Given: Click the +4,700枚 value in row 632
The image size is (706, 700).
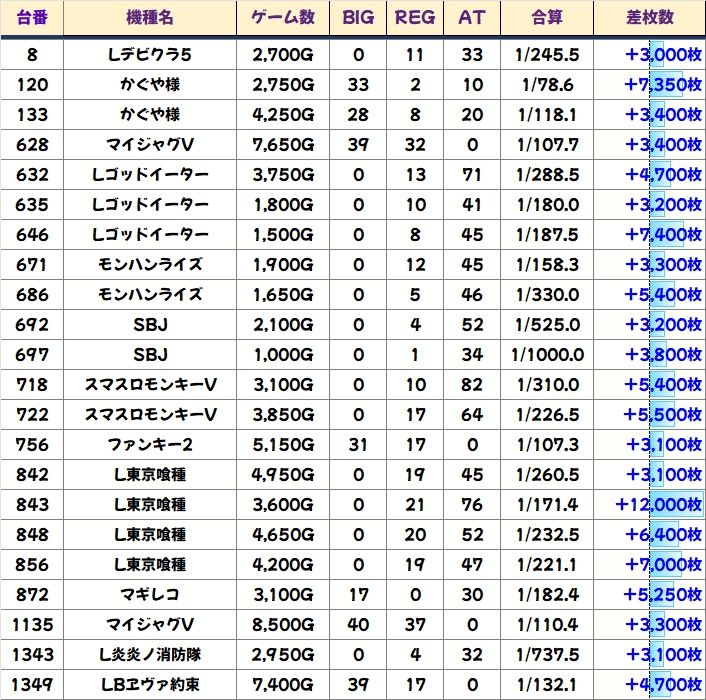Looking at the screenshot, I should pos(663,175).
